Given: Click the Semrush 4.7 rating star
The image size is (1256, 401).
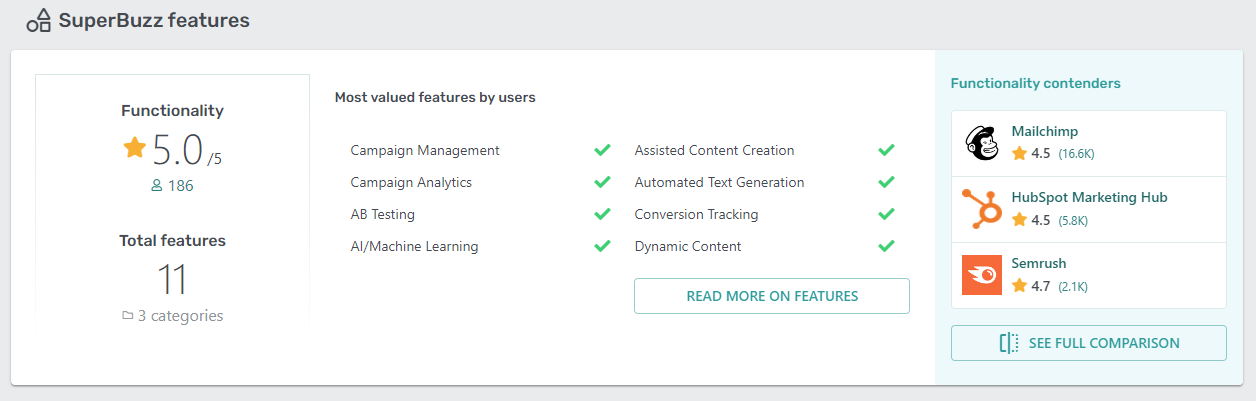Looking at the screenshot, I should (1019, 286).
